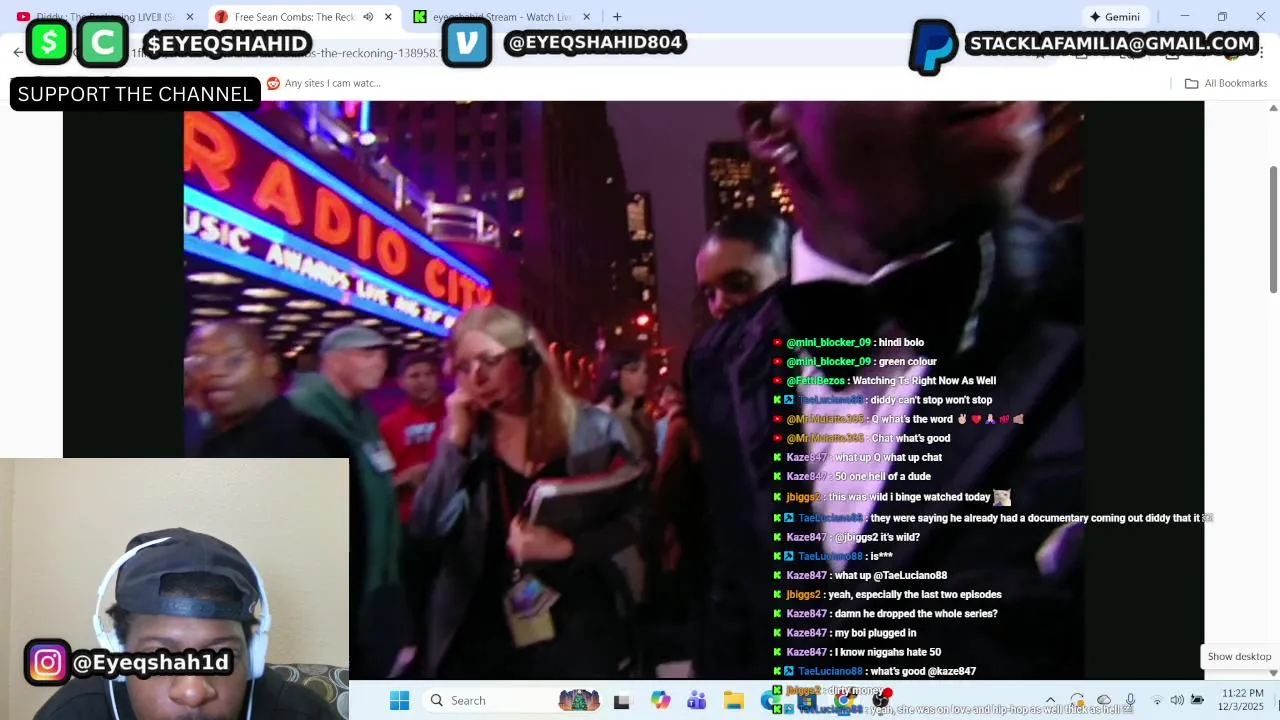Screen dimensions: 1280x720
Task: Click the video player showing Radio City
Action: tap(634, 390)
